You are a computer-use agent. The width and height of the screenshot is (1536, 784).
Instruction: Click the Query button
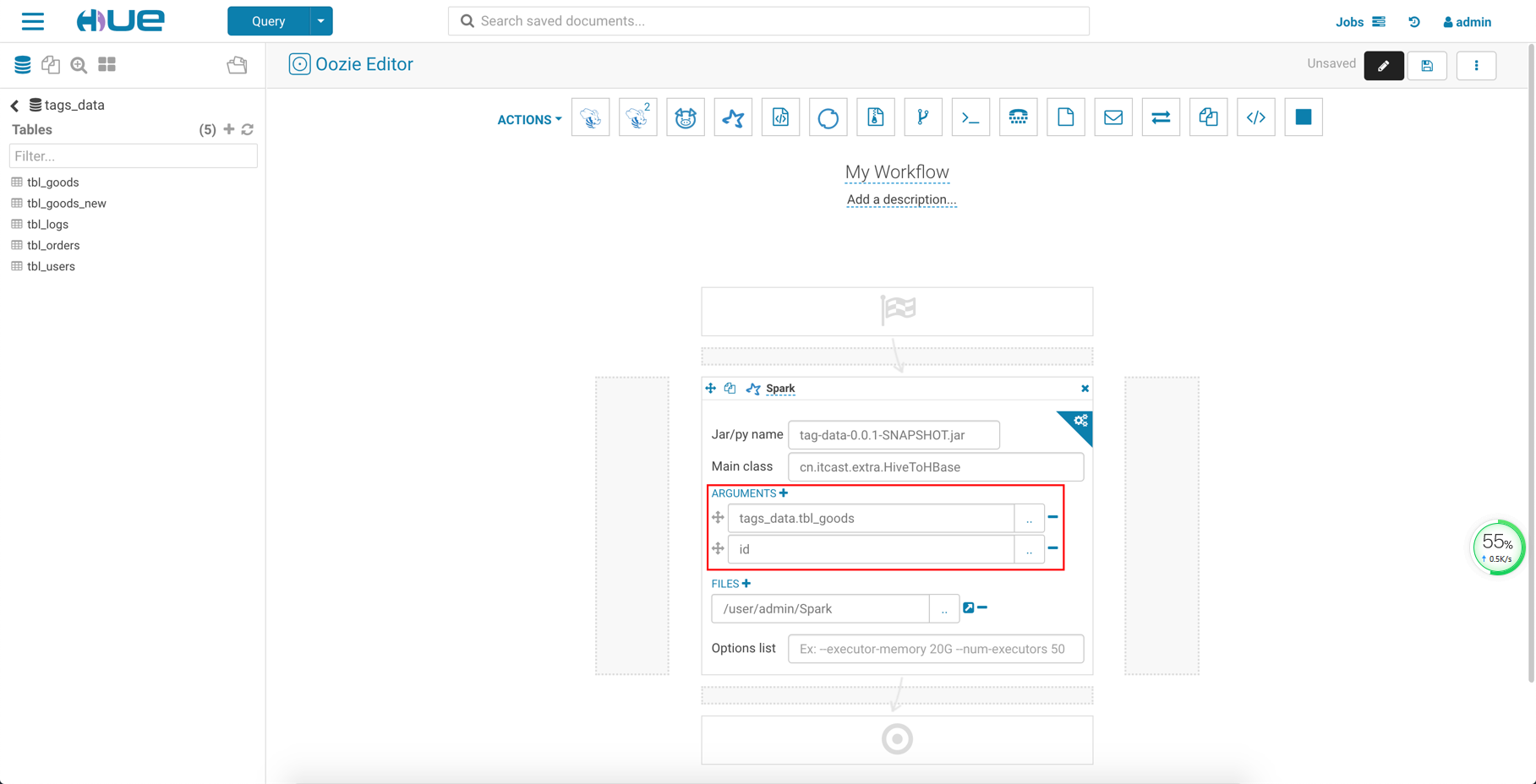(268, 21)
